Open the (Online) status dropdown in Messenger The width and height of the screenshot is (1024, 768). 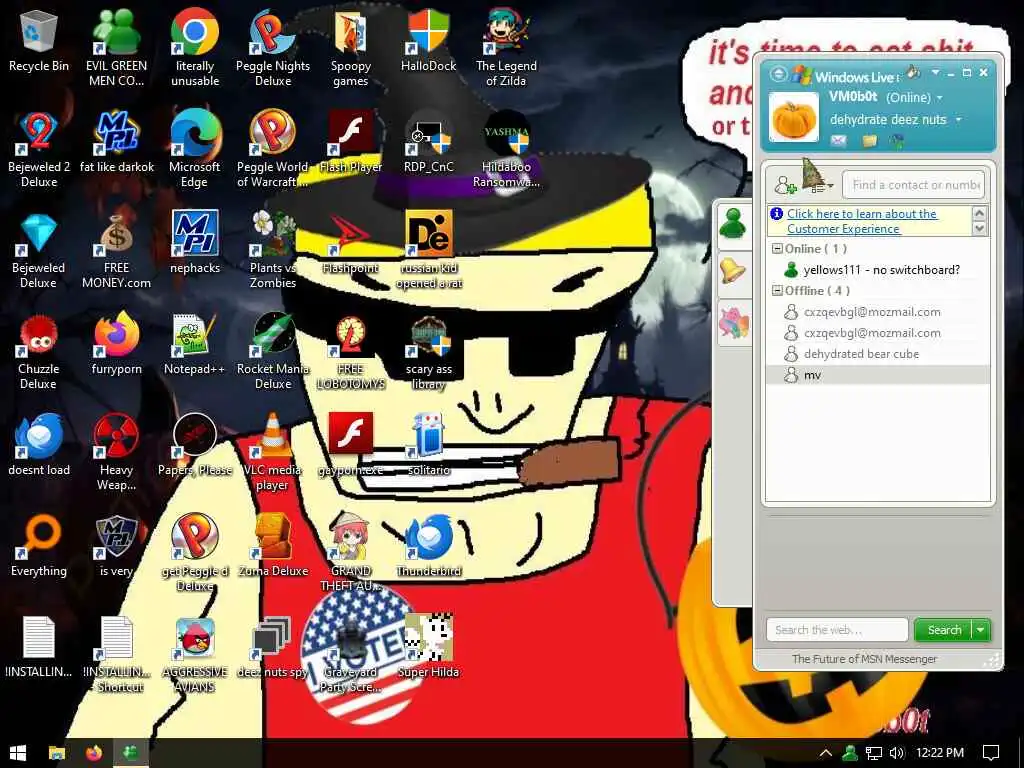tap(914, 97)
